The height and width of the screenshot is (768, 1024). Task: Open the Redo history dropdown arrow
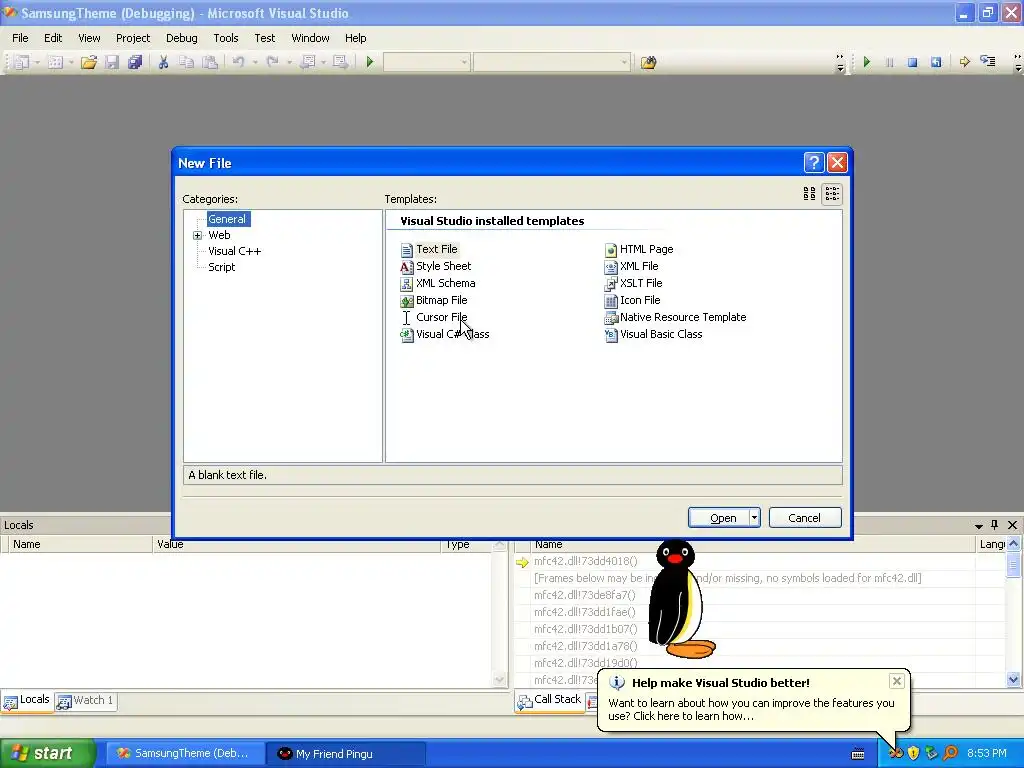tap(289, 62)
